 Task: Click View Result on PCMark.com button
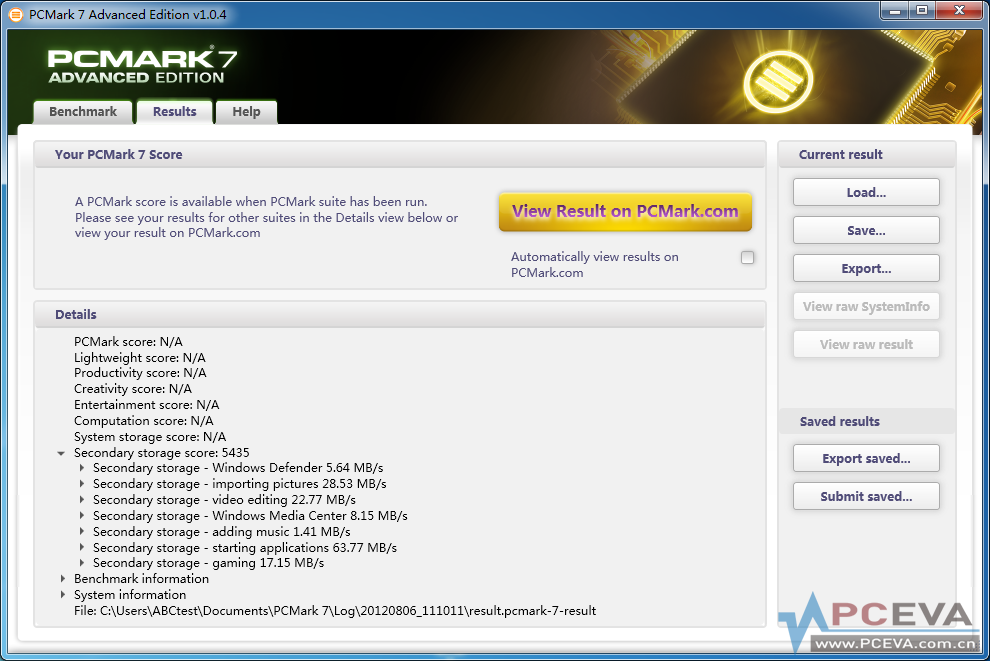(625, 211)
